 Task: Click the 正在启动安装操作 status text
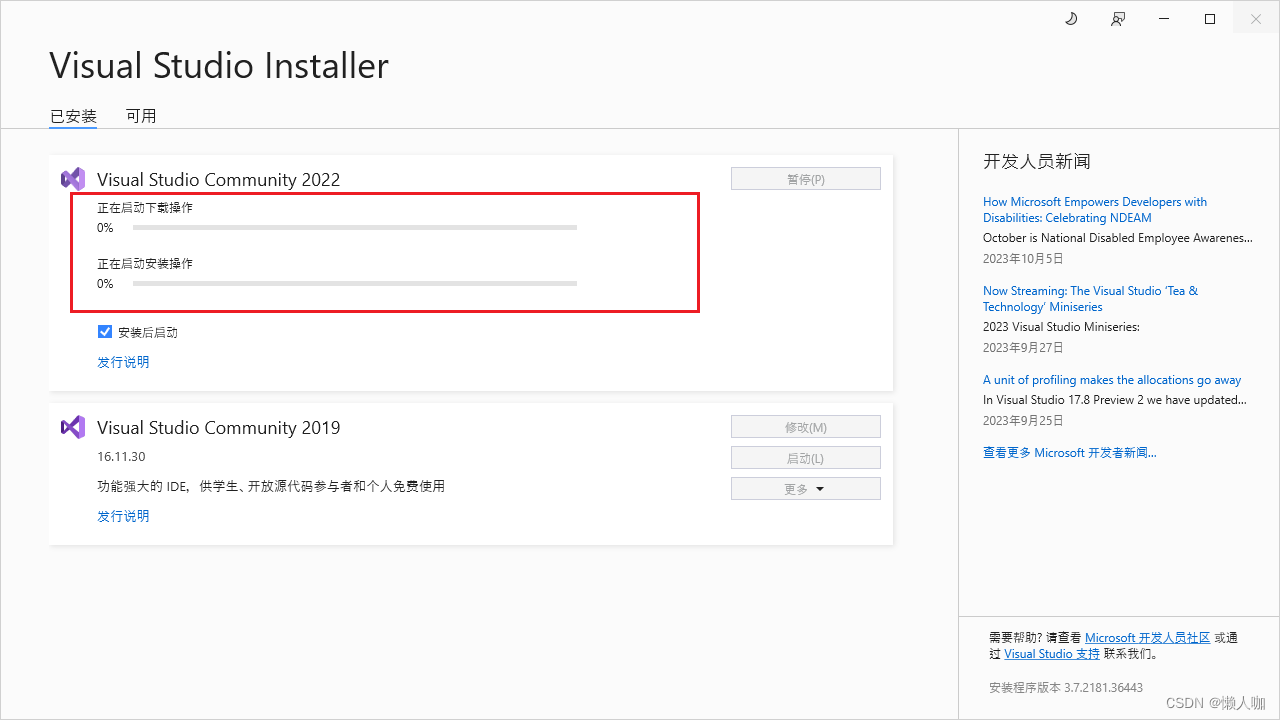(x=145, y=264)
